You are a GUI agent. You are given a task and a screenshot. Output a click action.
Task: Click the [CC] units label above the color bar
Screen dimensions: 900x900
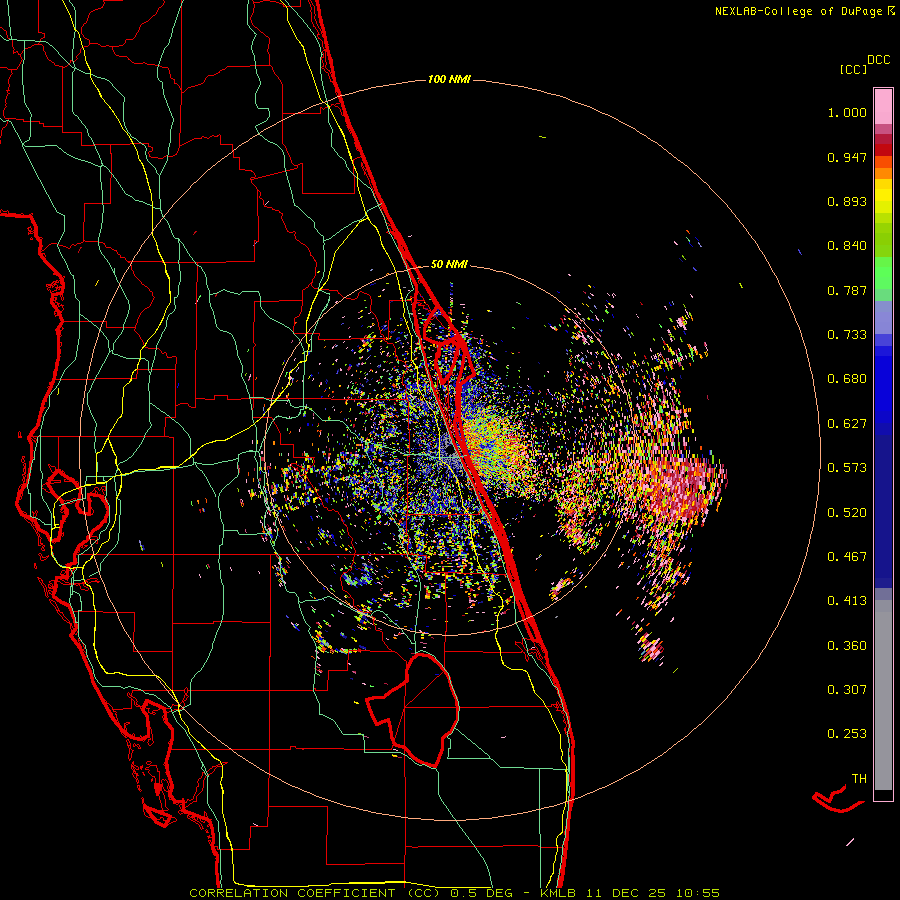854,69
